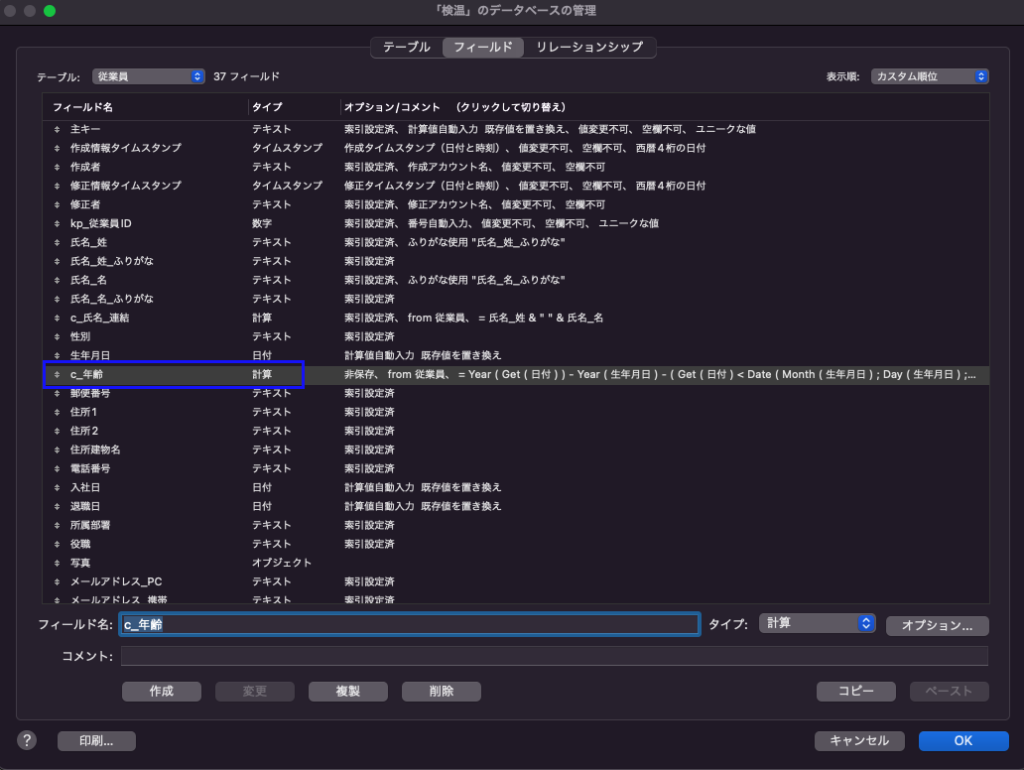Click reorder handle icon for 性別 field
1024x770 pixels.
pyautogui.click(x=57, y=337)
